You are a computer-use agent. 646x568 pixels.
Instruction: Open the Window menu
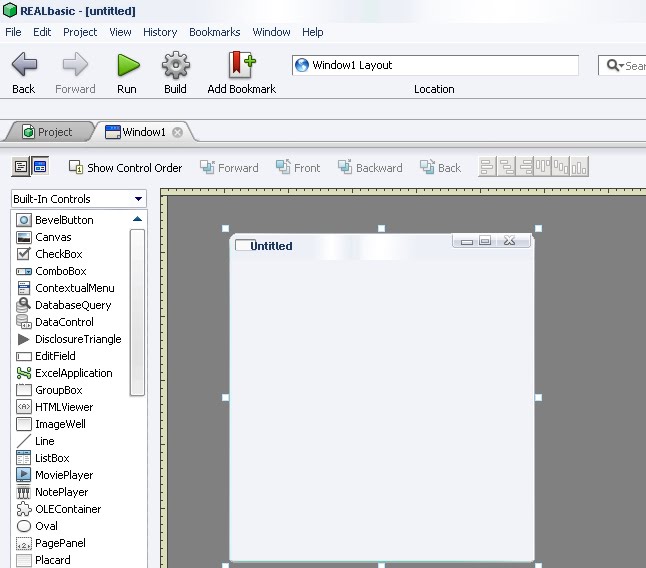[271, 32]
